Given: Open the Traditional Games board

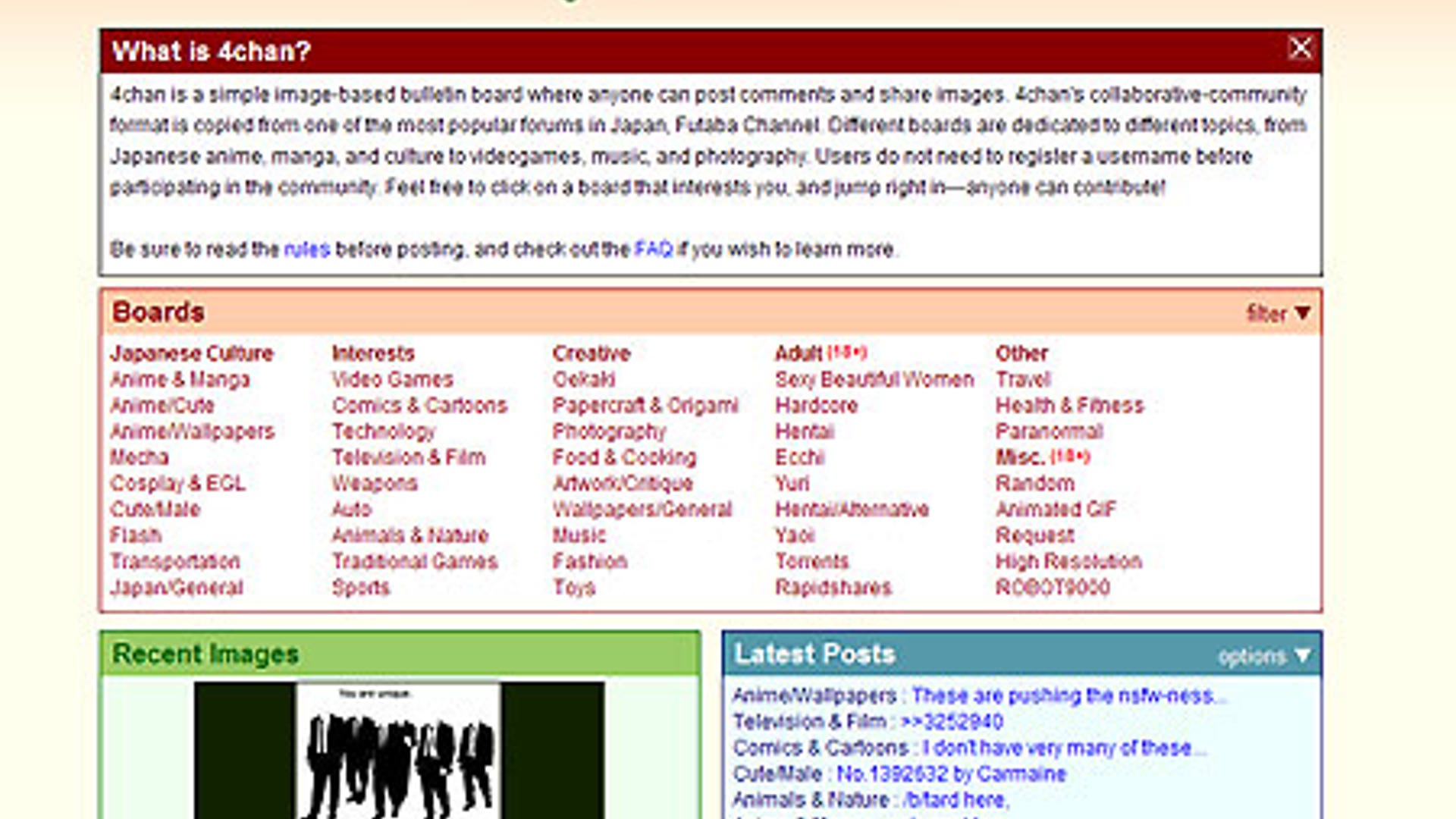Looking at the screenshot, I should [x=415, y=561].
